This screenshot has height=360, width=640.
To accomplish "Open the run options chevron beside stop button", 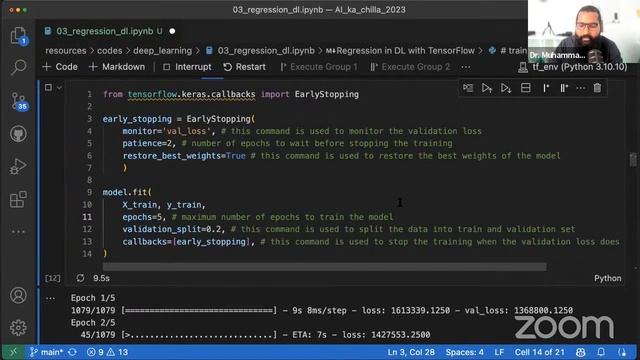I will pyautogui.click(x=59, y=87).
